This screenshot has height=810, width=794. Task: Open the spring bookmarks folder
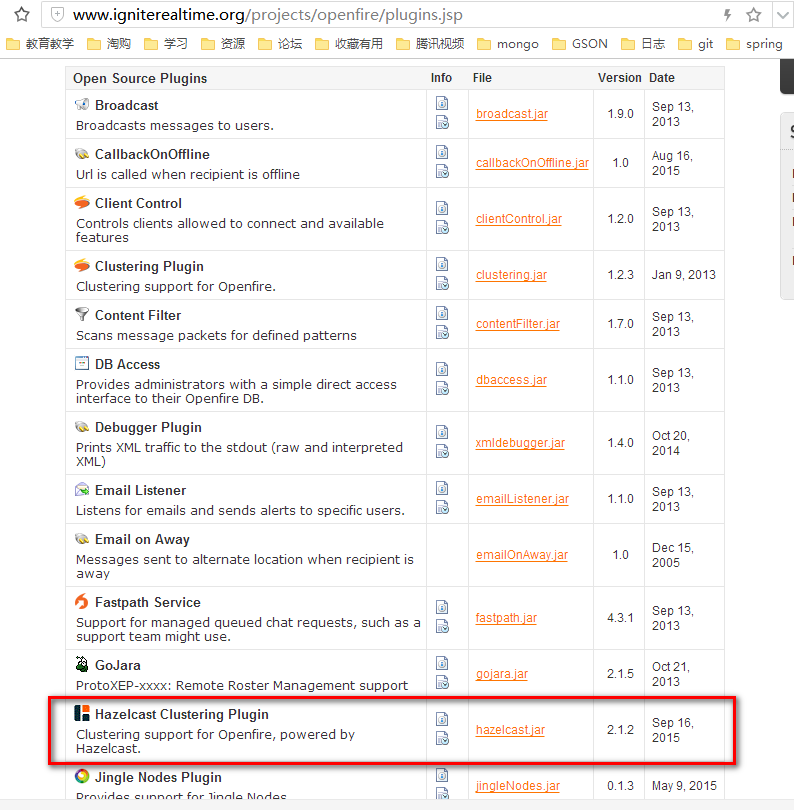tap(754, 44)
